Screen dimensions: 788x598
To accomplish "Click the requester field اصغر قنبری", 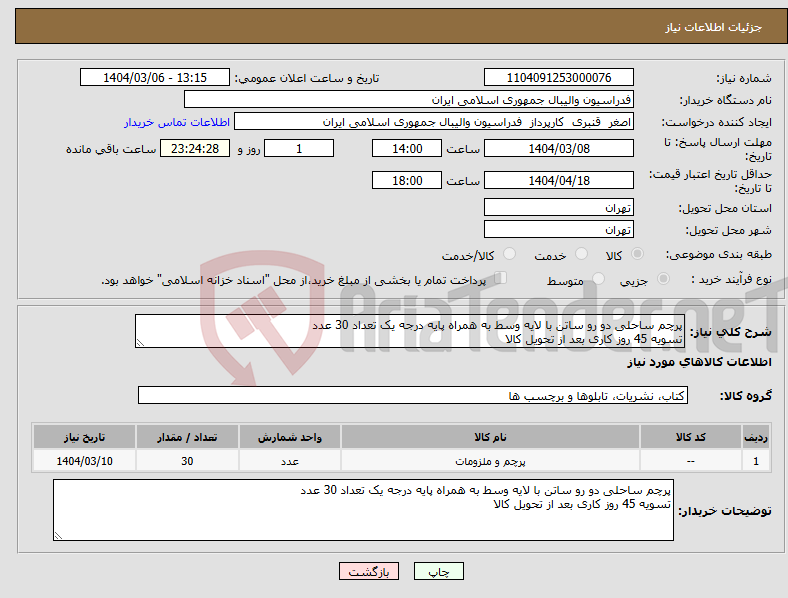I will click(434, 122).
